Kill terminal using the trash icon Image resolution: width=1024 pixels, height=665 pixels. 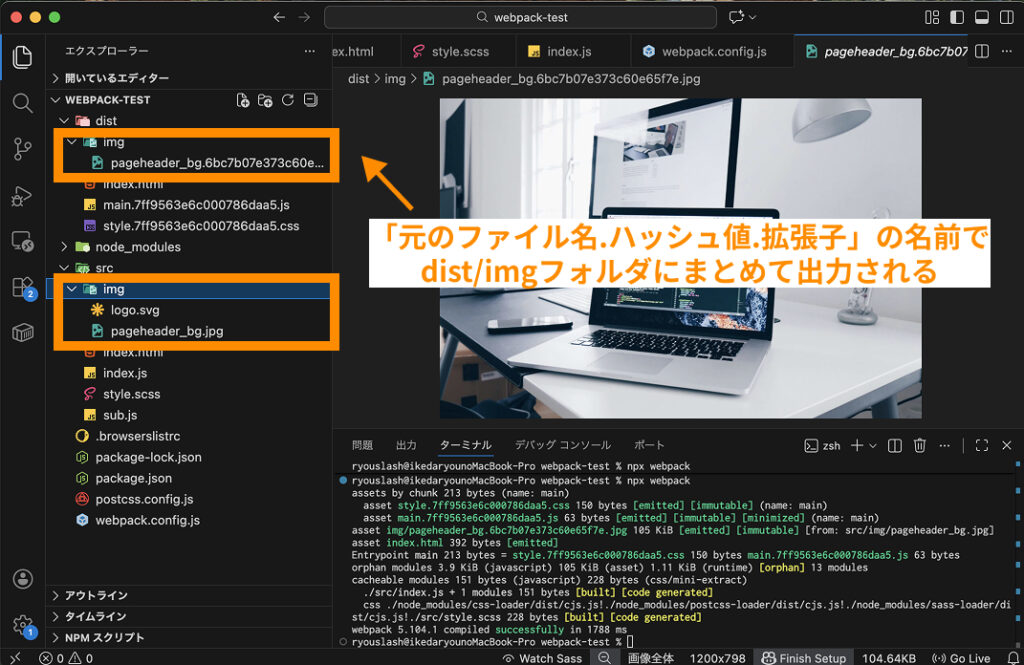[x=920, y=446]
